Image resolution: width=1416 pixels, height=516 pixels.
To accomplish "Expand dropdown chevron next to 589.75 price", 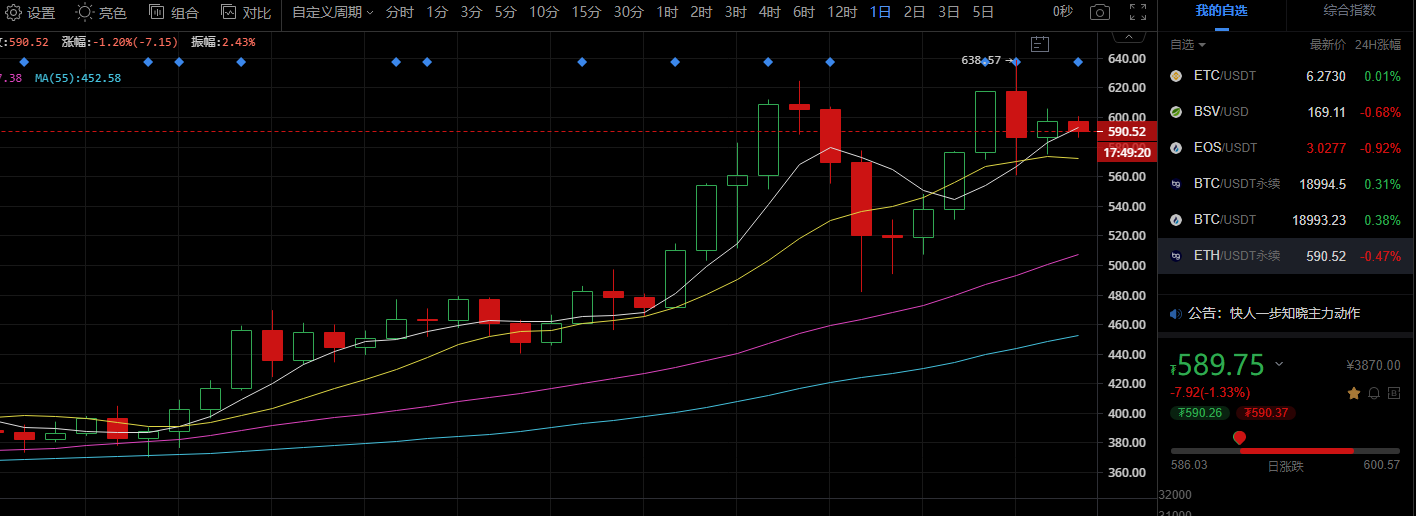I will [1279, 364].
